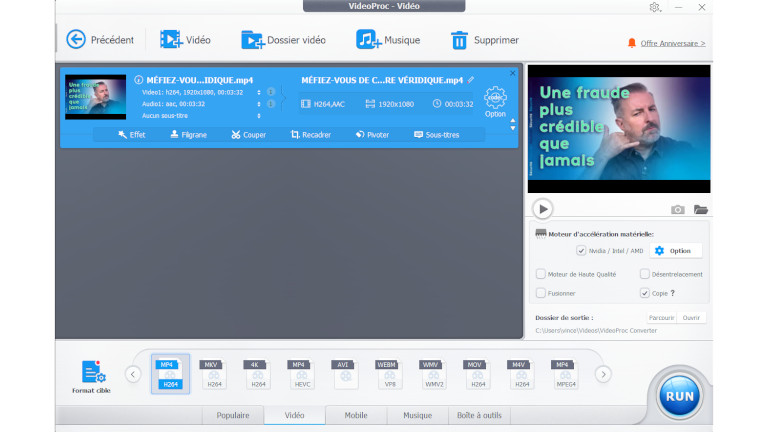Select the M4V H264 format
The width and height of the screenshot is (768, 432).
tap(522, 374)
